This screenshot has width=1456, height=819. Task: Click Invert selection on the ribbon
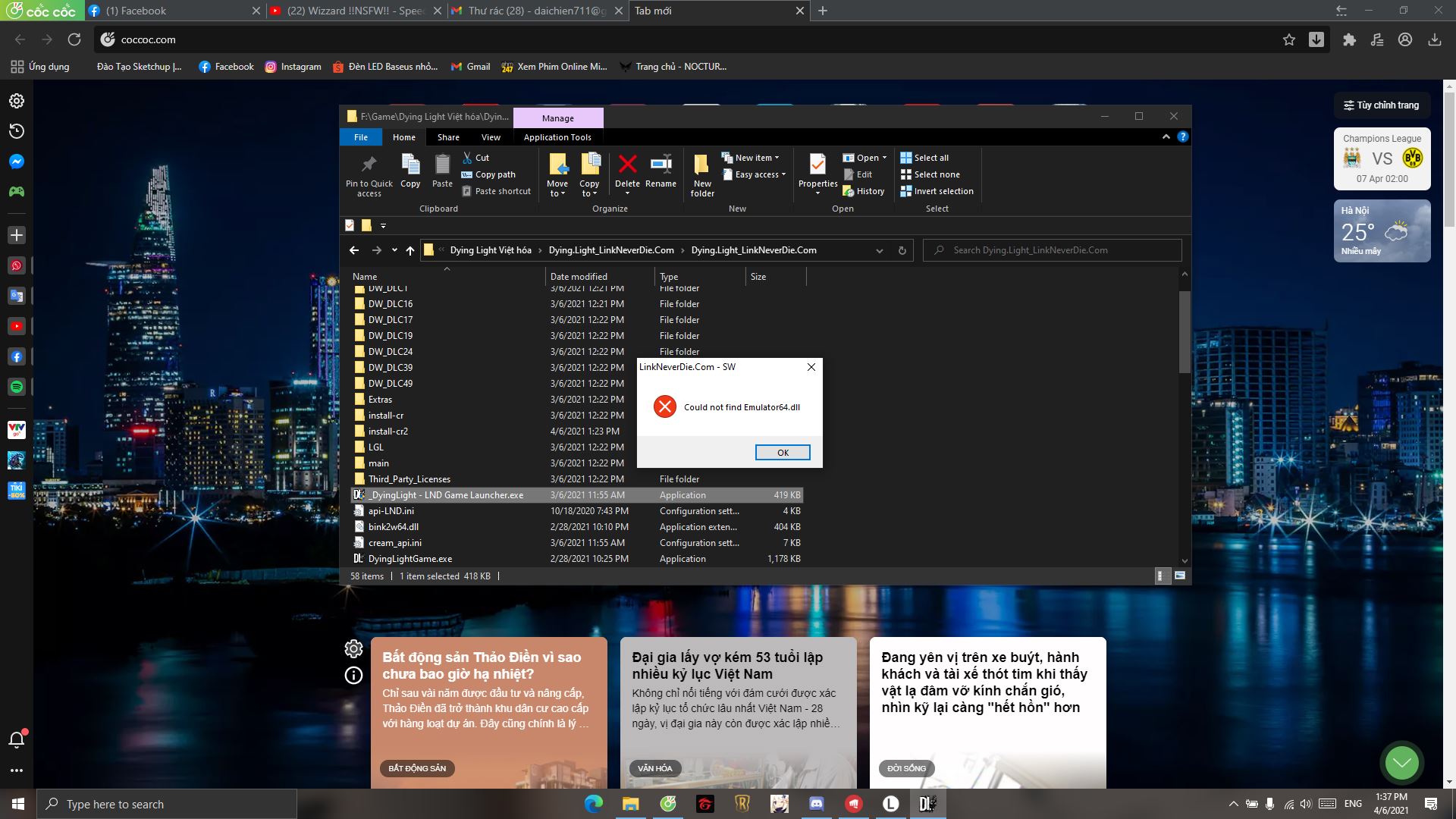pyautogui.click(x=937, y=191)
